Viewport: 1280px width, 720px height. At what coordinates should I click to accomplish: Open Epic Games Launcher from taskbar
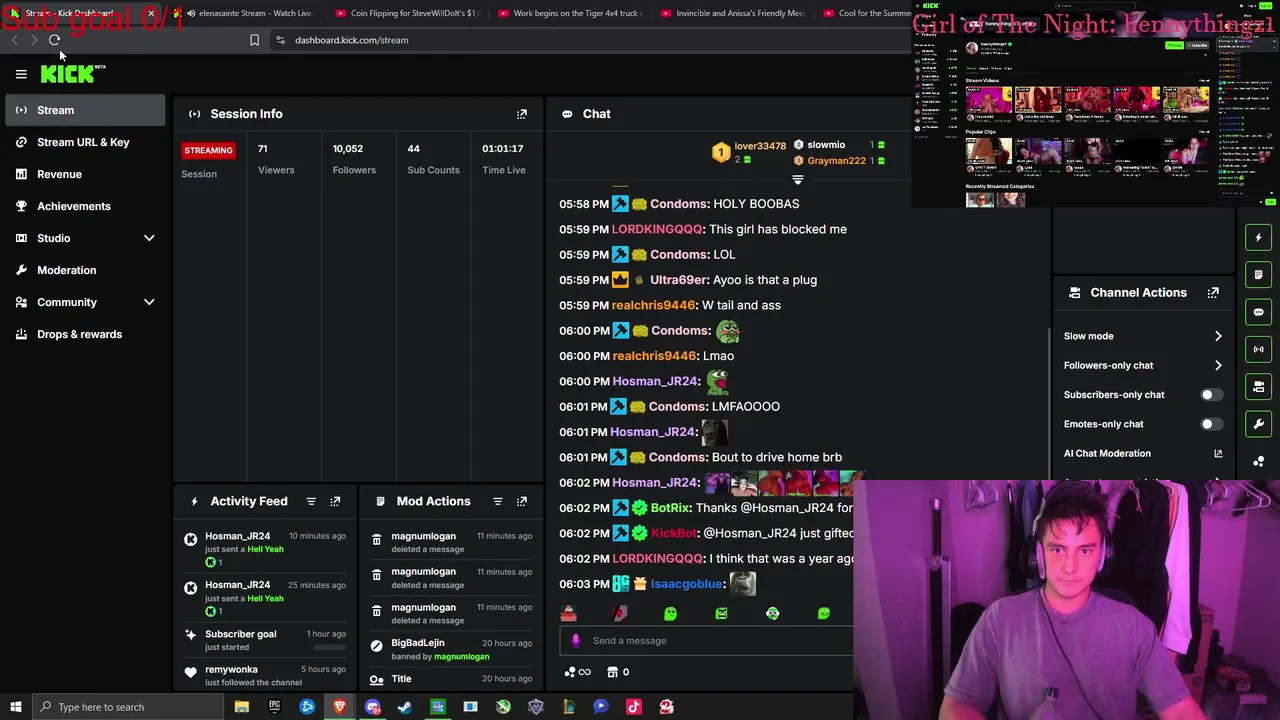click(274, 707)
